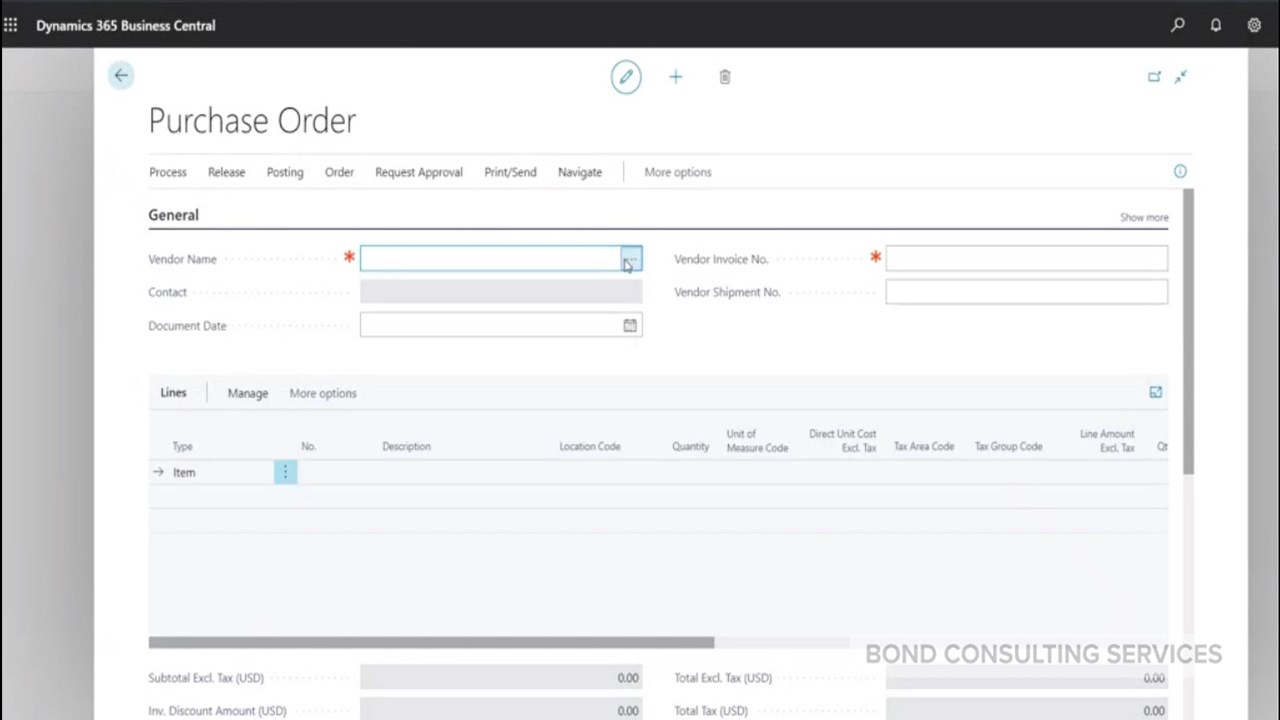
Task: Maximize the Lines section icon
Action: [1155, 392]
